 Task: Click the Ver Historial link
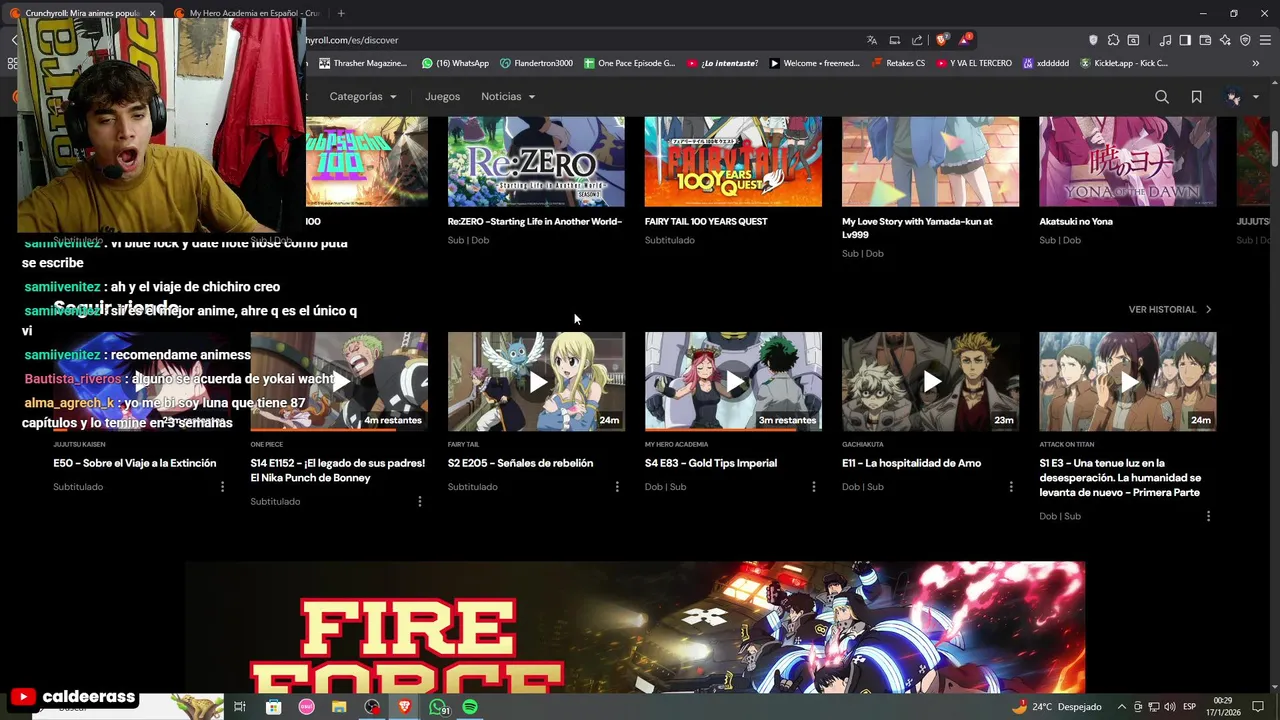click(x=1170, y=310)
